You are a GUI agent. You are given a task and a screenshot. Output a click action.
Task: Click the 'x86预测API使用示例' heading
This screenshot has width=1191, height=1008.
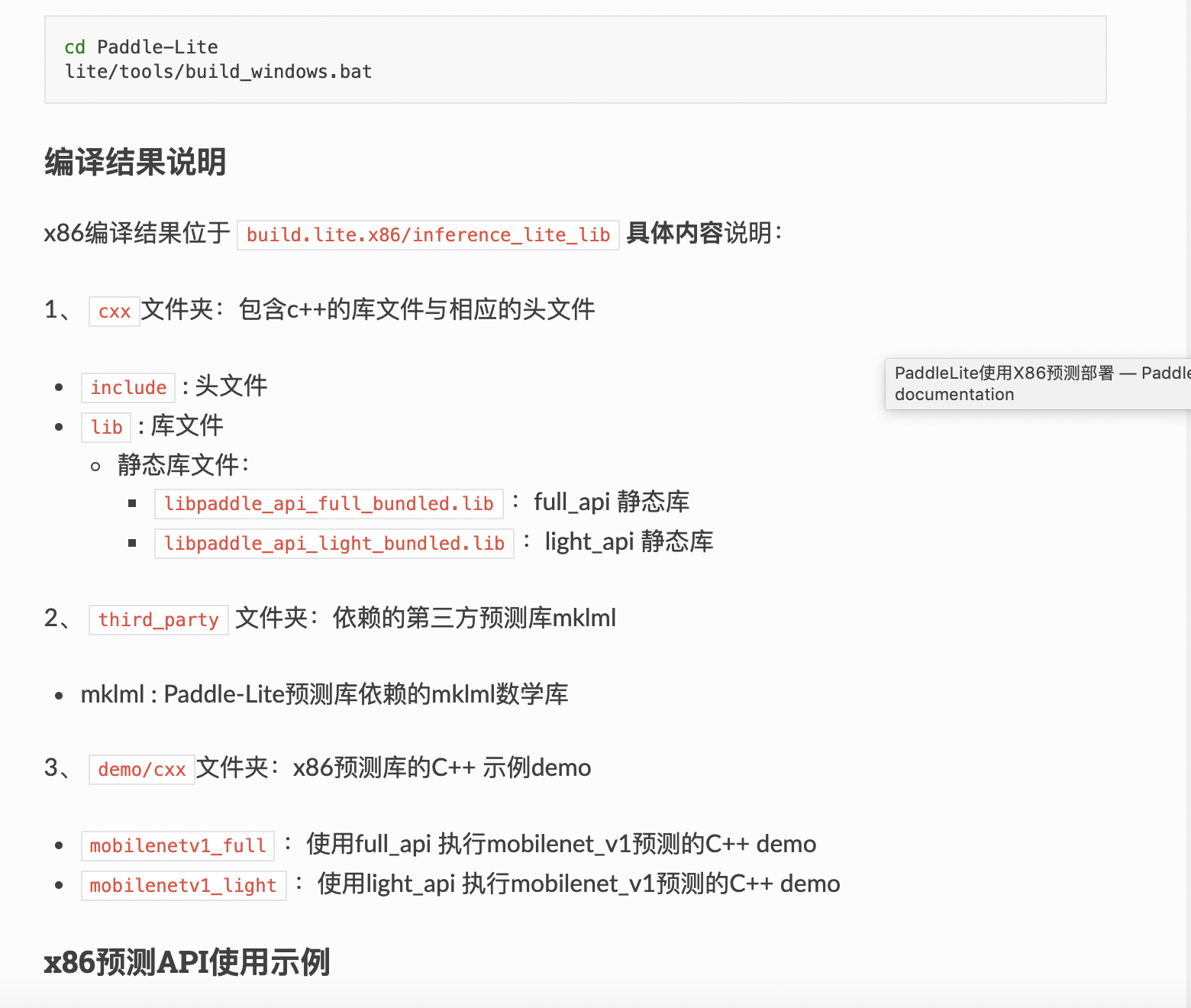tap(187, 962)
